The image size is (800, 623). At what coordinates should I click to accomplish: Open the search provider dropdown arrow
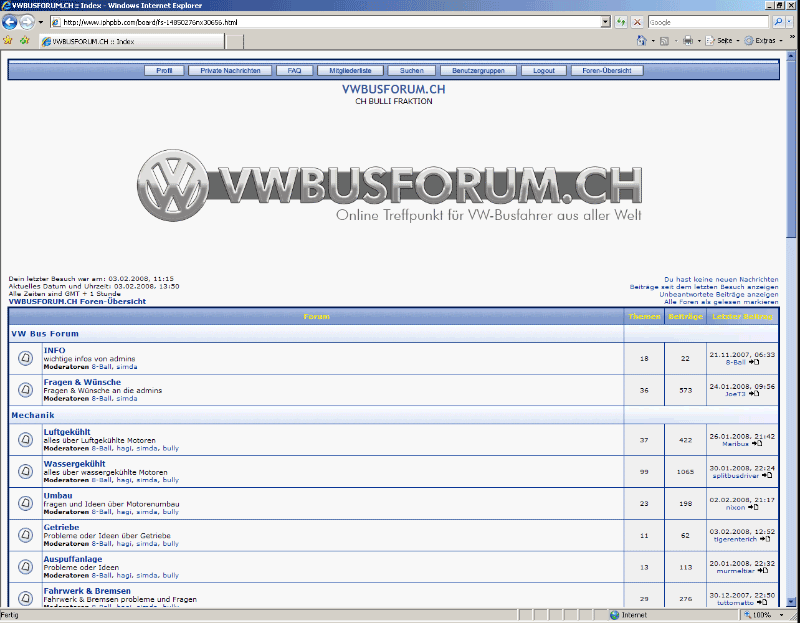(x=790, y=22)
